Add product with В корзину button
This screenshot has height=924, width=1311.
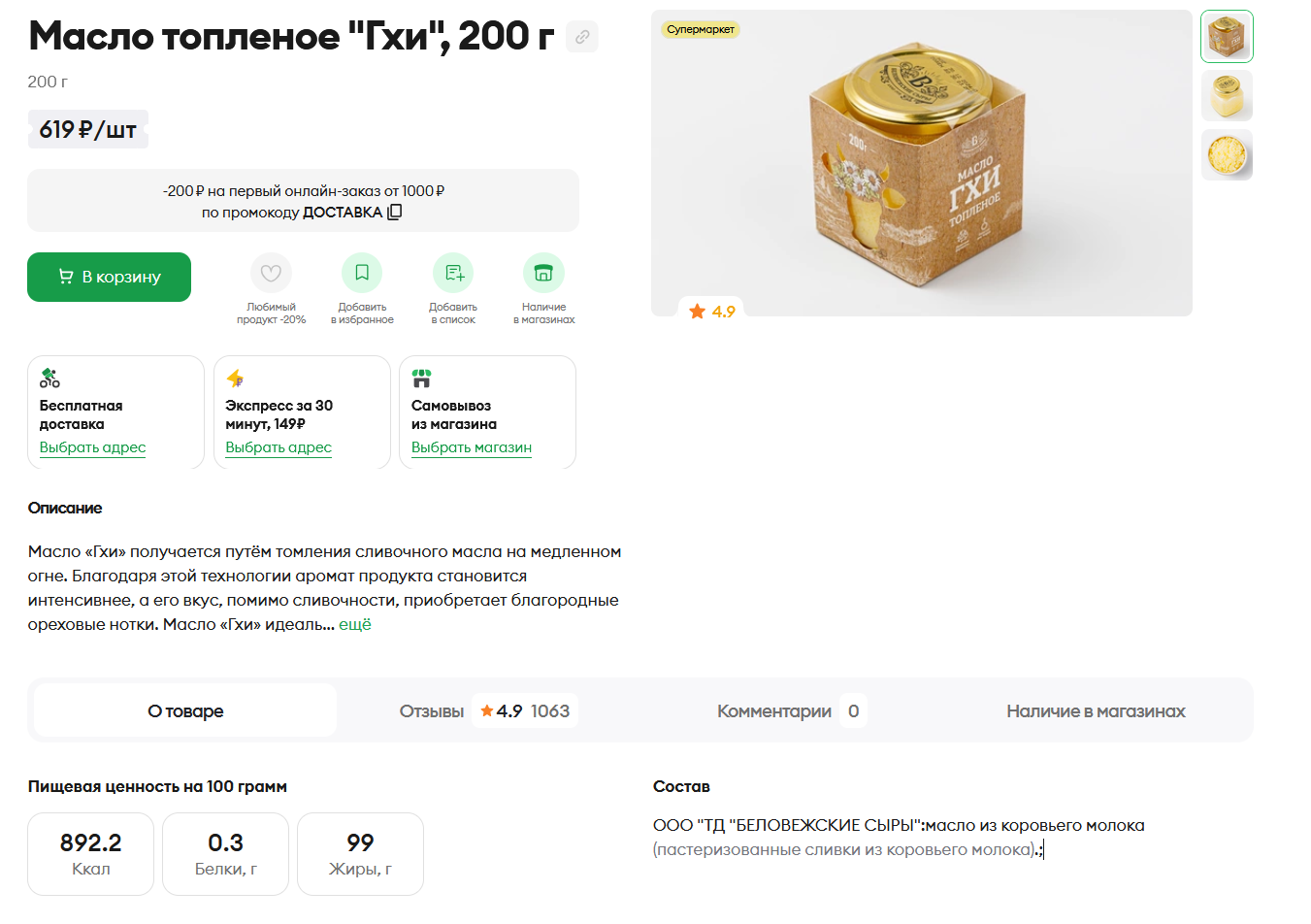(x=109, y=277)
